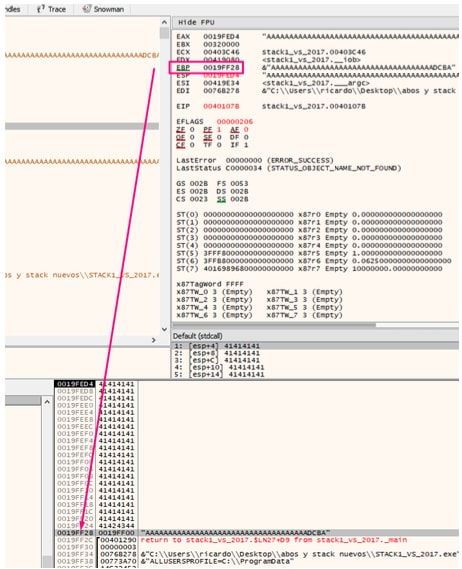
Task: Select the EBP register value 0019FF28
Action: coord(221,68)
